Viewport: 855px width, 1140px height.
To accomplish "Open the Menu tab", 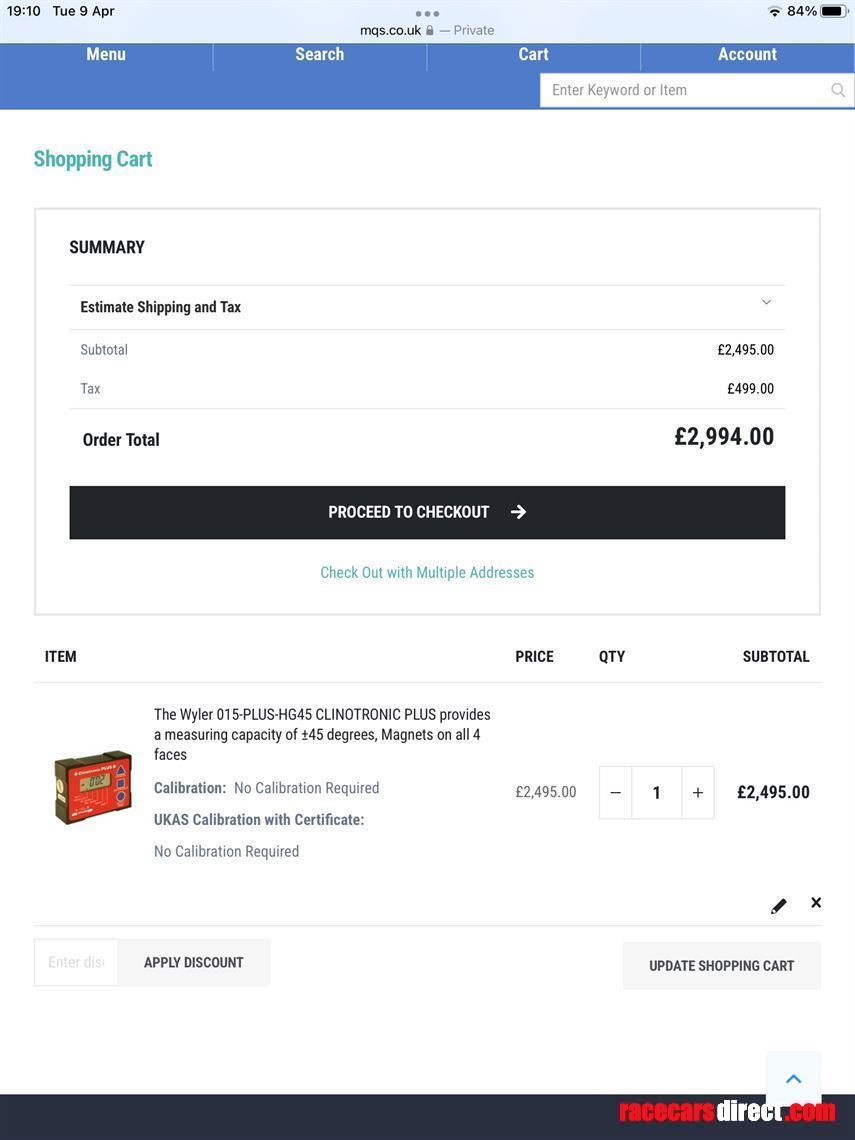I will pyautogui.click(x=106, y=54).
